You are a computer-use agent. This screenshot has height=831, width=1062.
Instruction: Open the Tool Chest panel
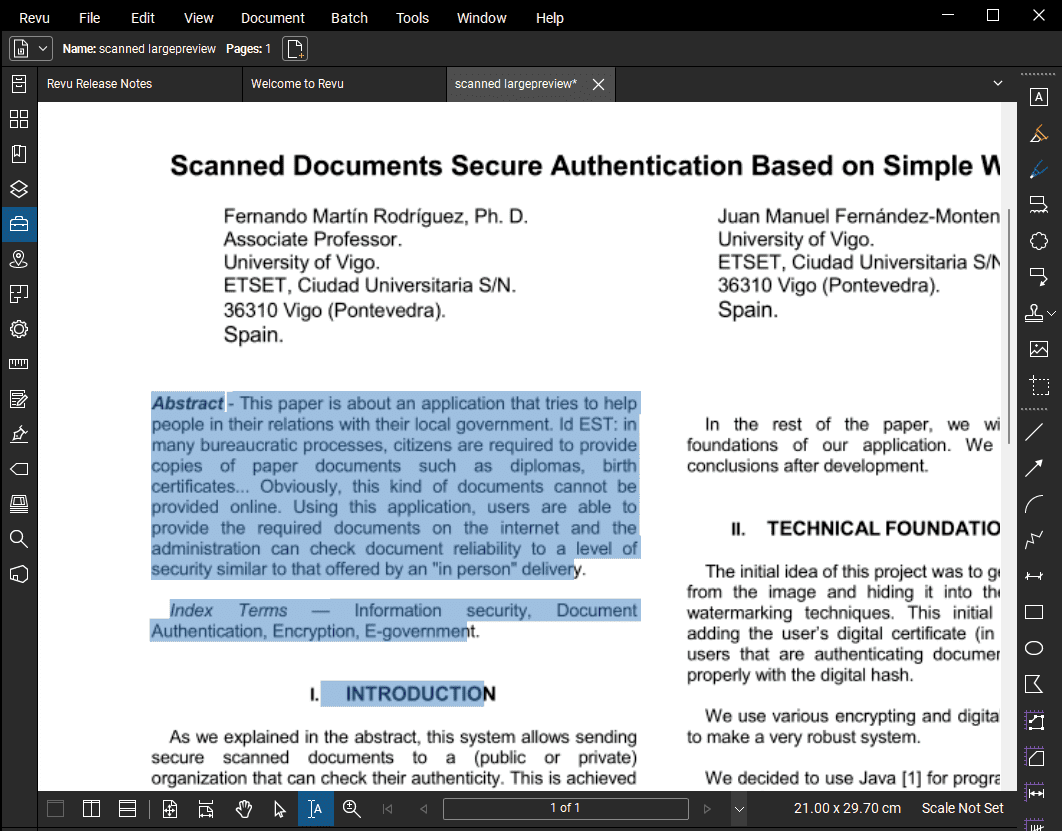18,224
